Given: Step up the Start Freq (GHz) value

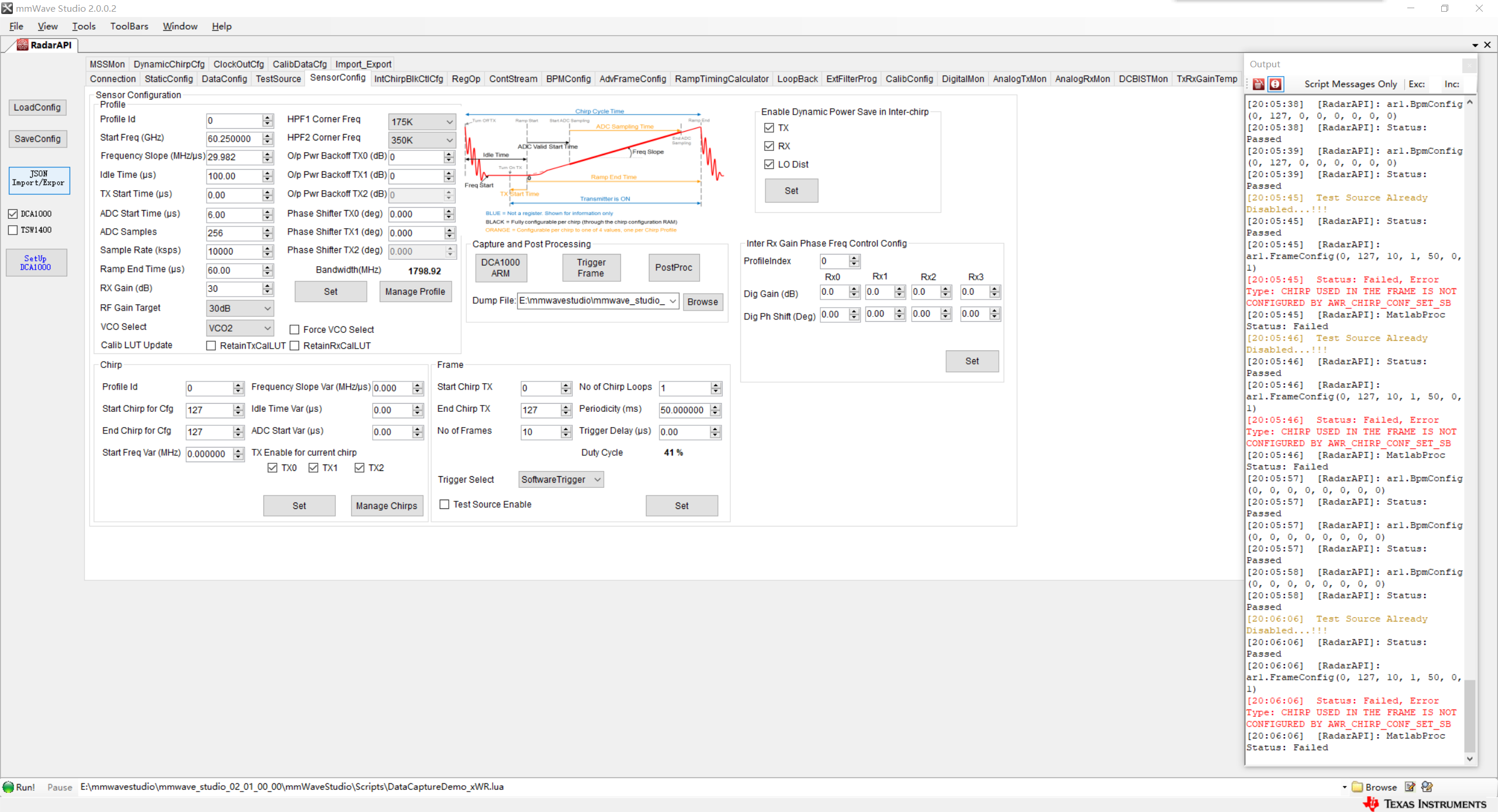Looking at the screenshot, I should pyautogui.click(x=267, y=136).
